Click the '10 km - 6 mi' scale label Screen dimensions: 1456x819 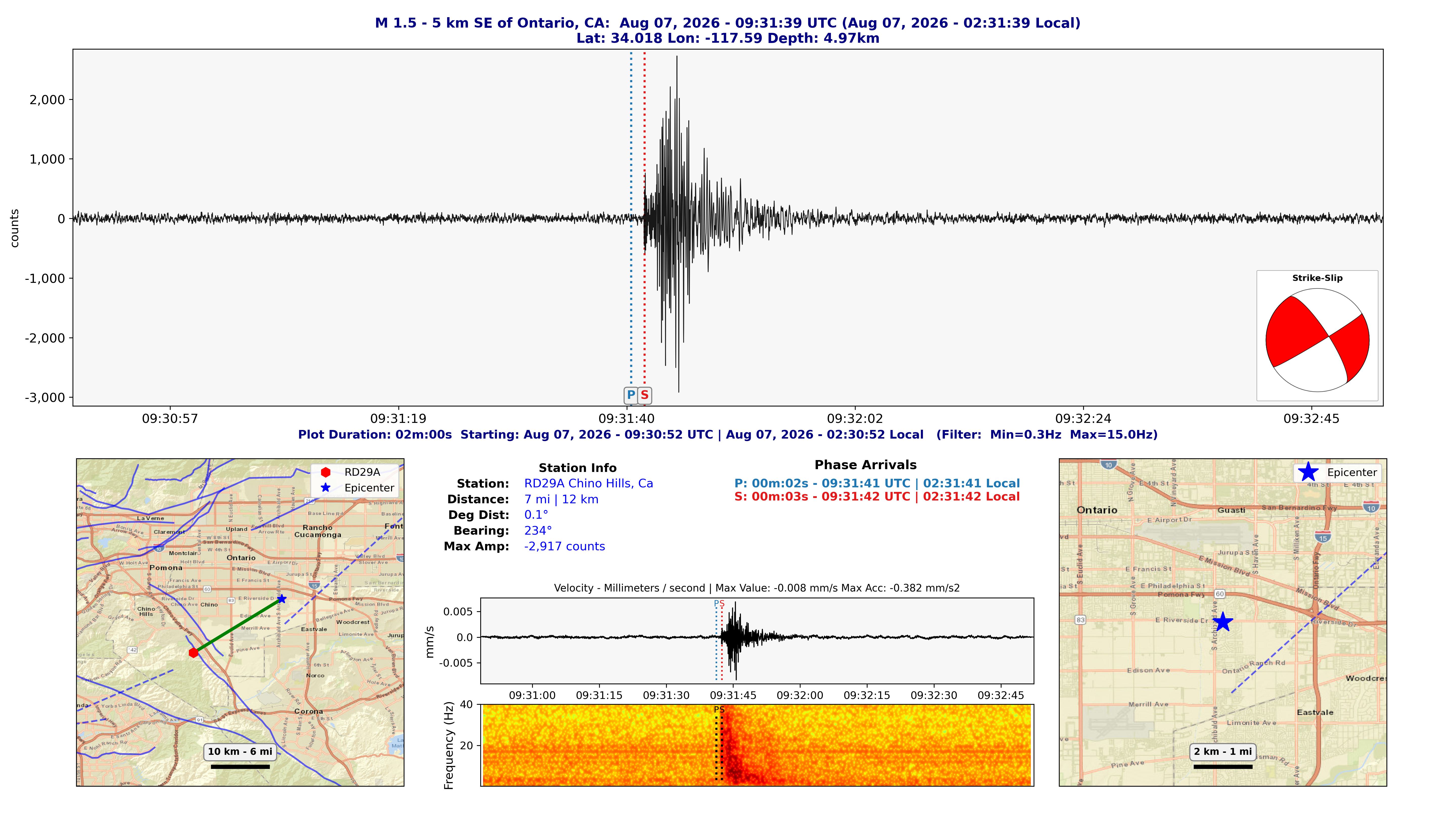click(x=240, y=752)
